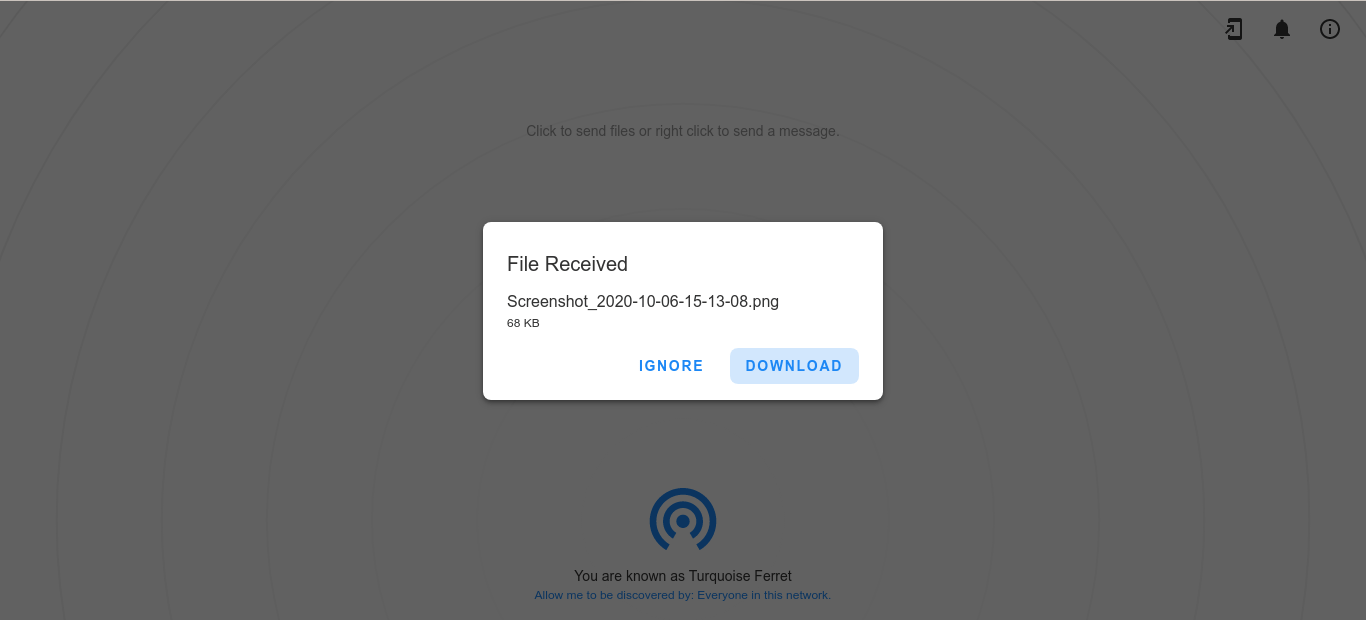Click the 68 KB file size label
This screenshot has width=1366, height=620.
pyautogui.click(x=523, y=323)
